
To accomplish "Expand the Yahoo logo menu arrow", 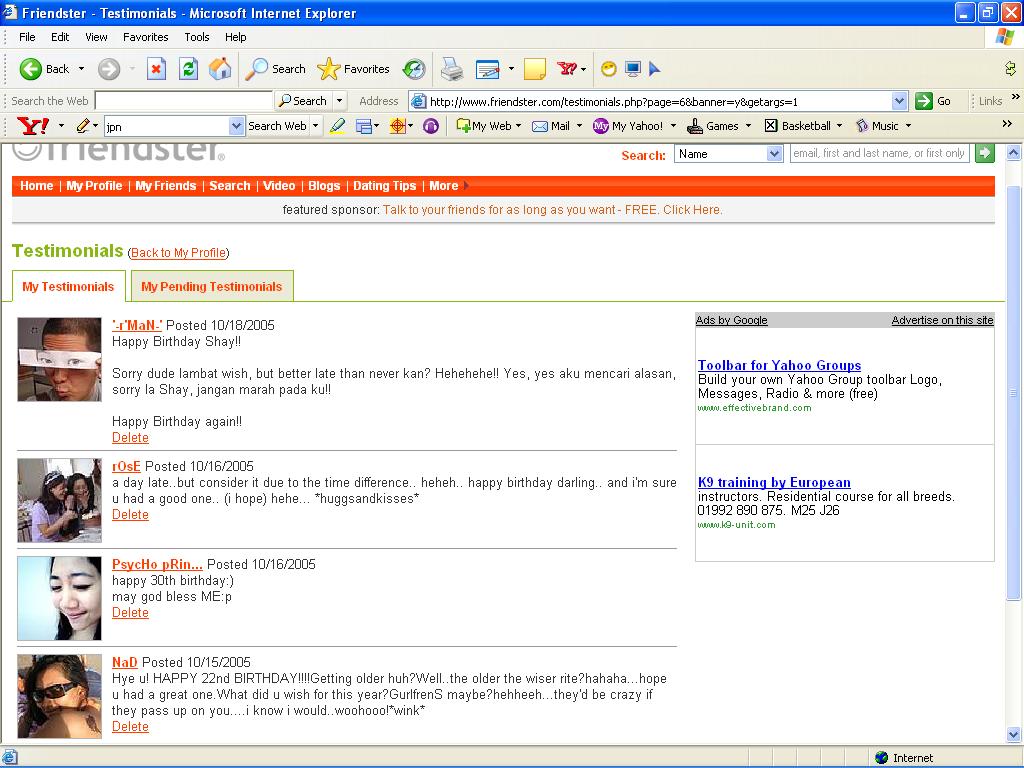I will 61,126.
